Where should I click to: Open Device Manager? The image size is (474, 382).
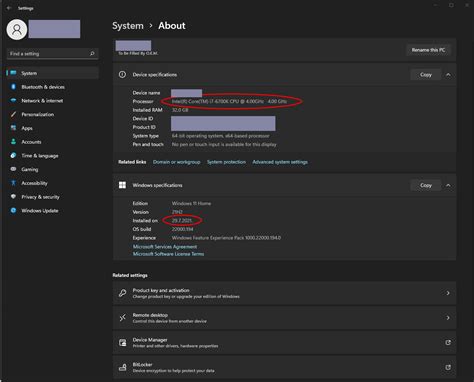coord(284,343)
